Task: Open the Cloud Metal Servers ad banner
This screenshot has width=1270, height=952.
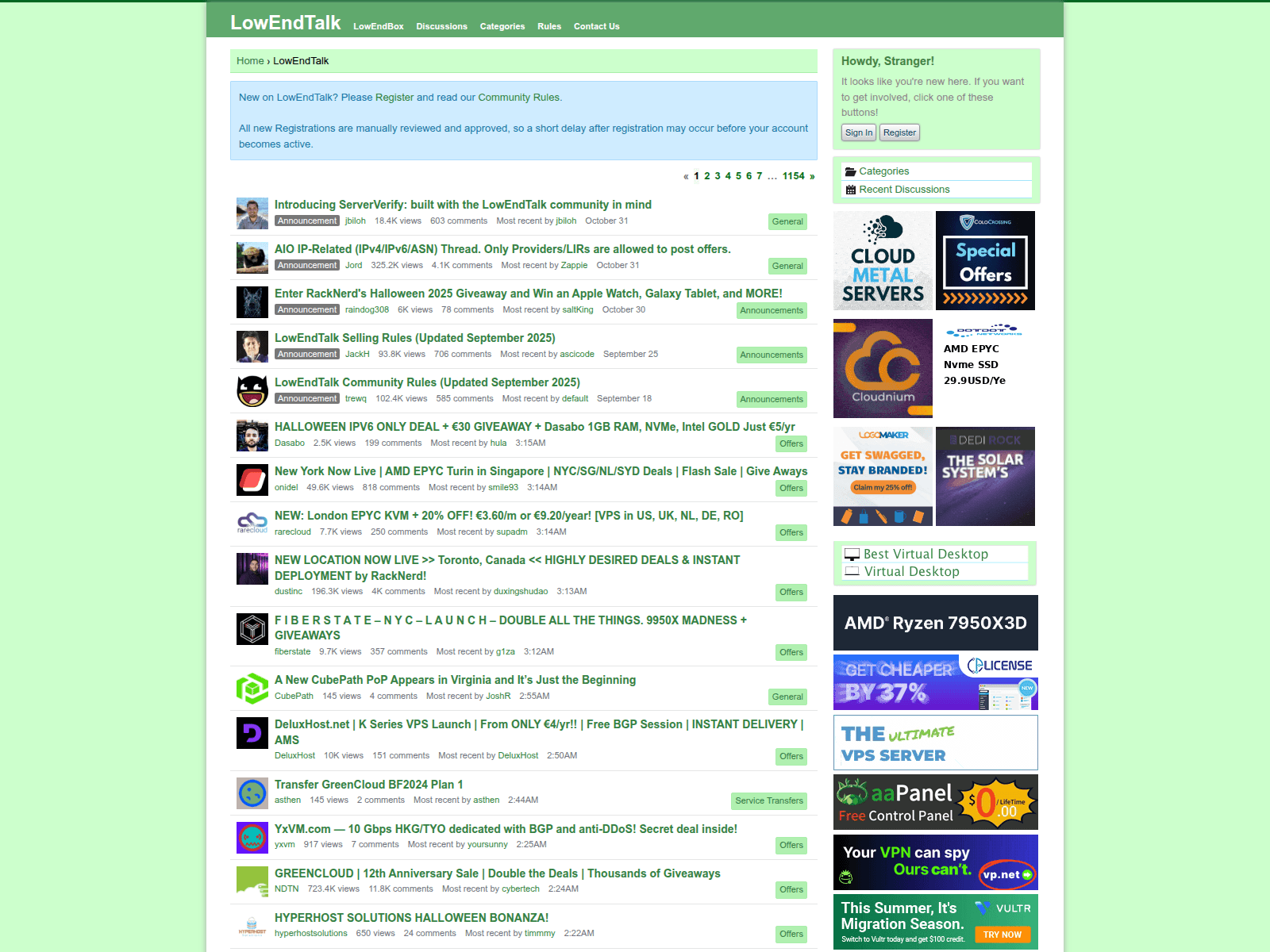Action: coord(883,260)
